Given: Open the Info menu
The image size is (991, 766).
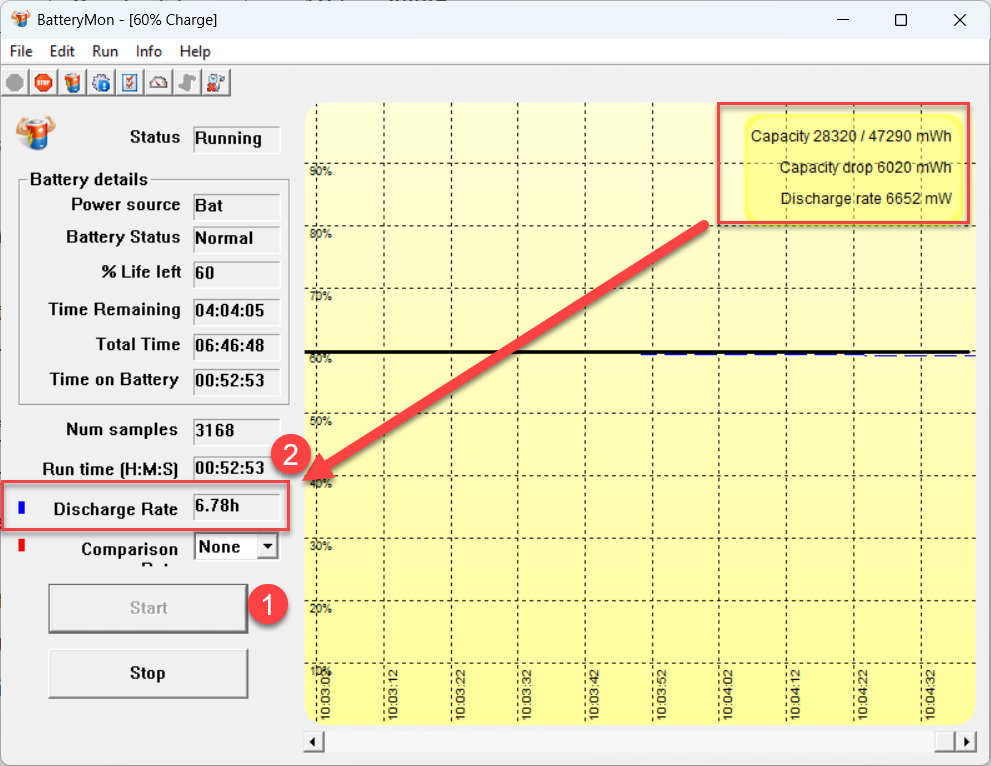Looking at the screenshot, I should tap(149, 51).
